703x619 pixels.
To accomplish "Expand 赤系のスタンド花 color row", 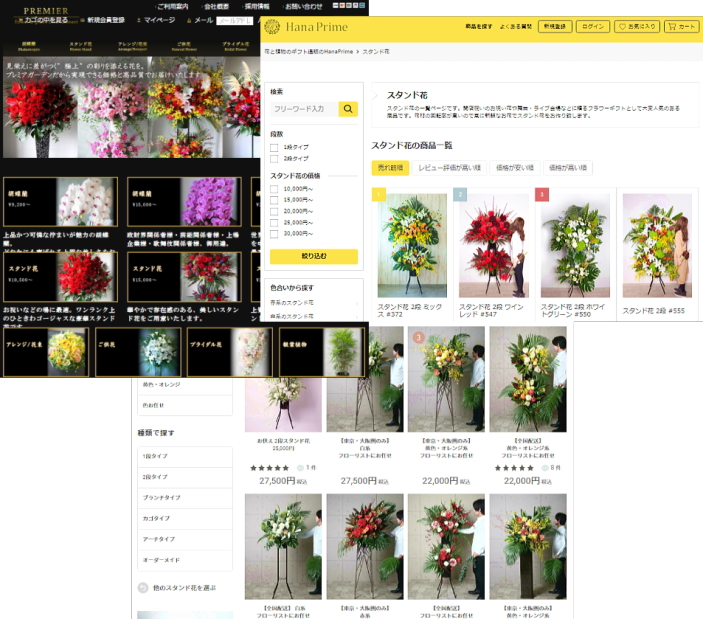I will tap(314, 303).
